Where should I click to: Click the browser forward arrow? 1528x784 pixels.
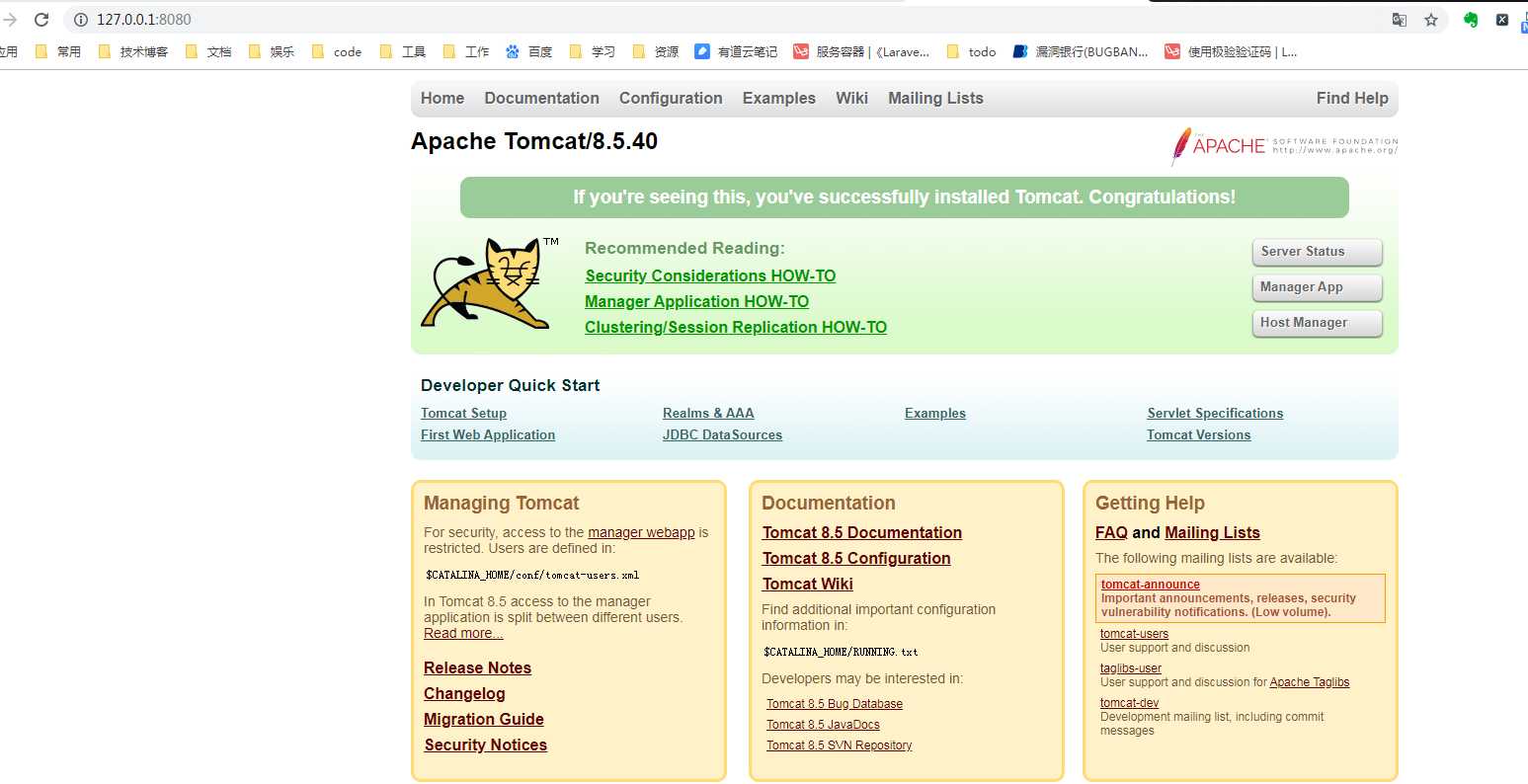click(10, 20)
